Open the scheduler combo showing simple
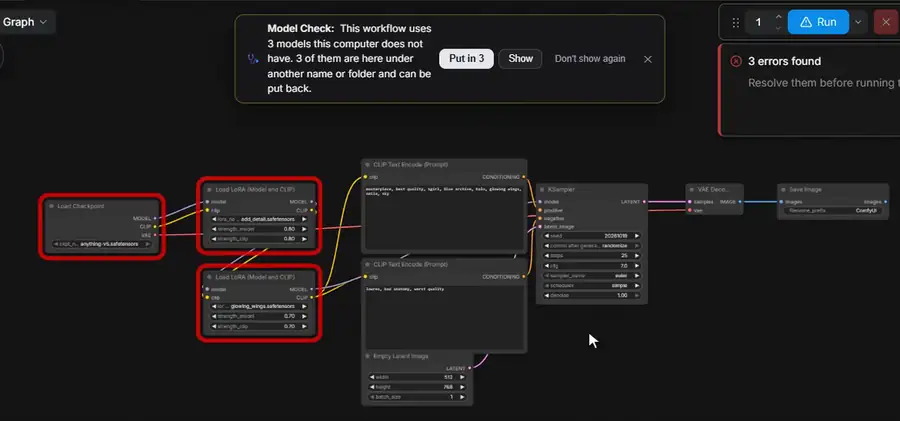The image size is (900, 421). click(x=592, y=285)
